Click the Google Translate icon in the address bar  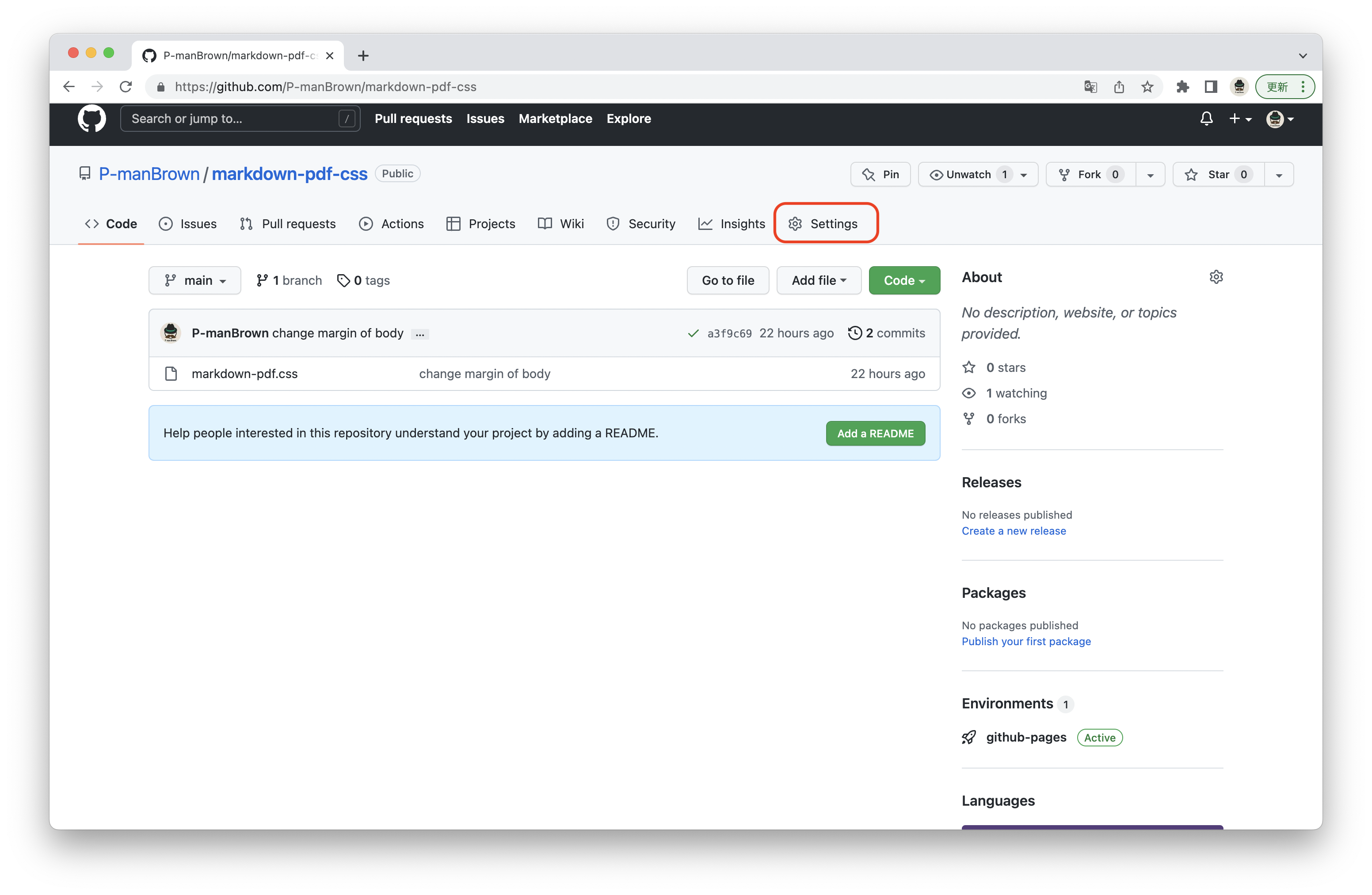coord(1090,87)
